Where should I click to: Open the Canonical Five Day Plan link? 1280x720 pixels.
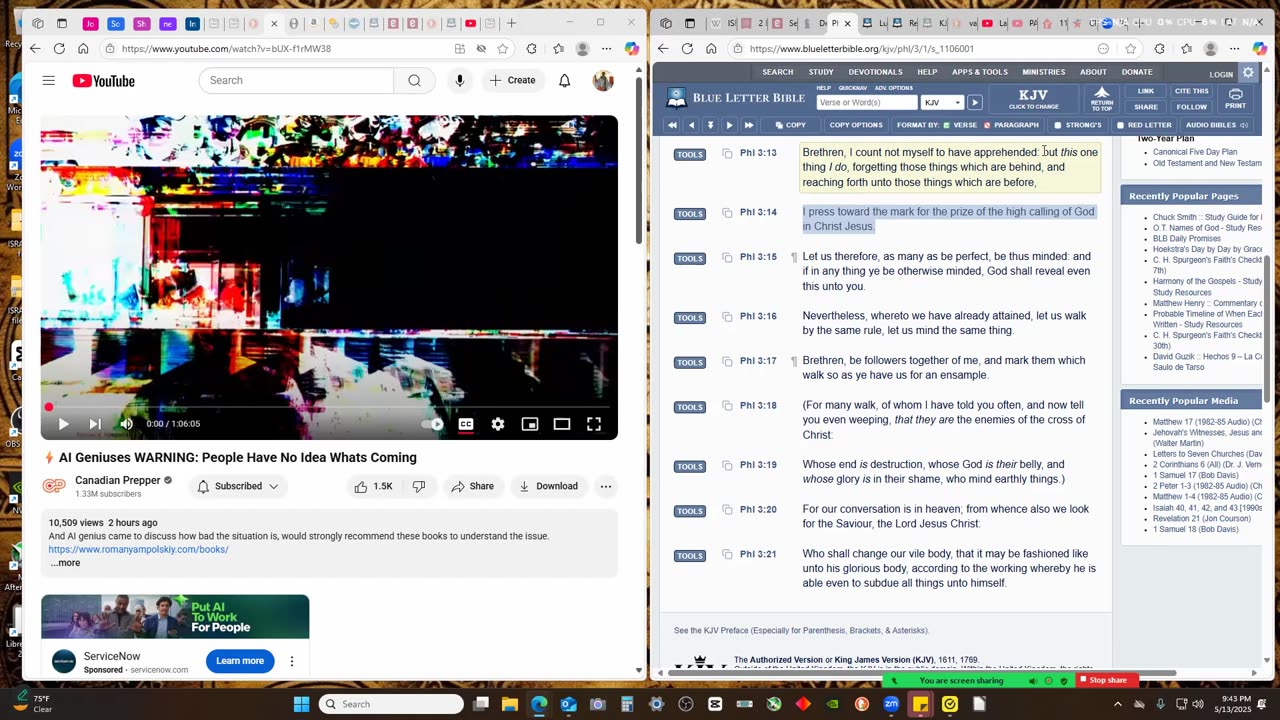click(1194, 152)
